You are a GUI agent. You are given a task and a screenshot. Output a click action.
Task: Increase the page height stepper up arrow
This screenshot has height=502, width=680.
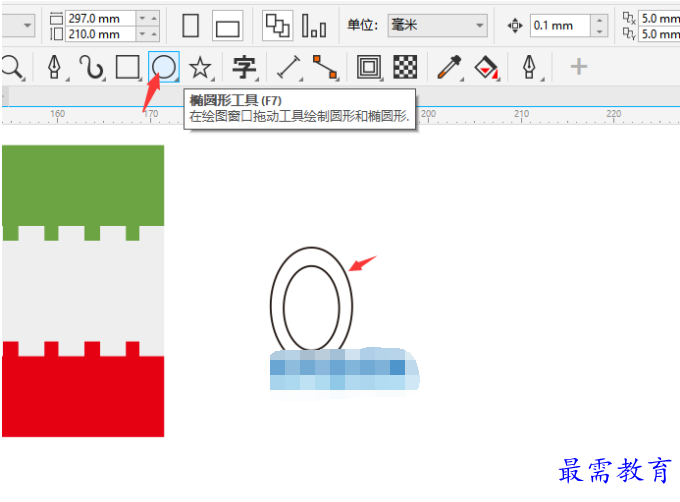click(x=154, y=34)
